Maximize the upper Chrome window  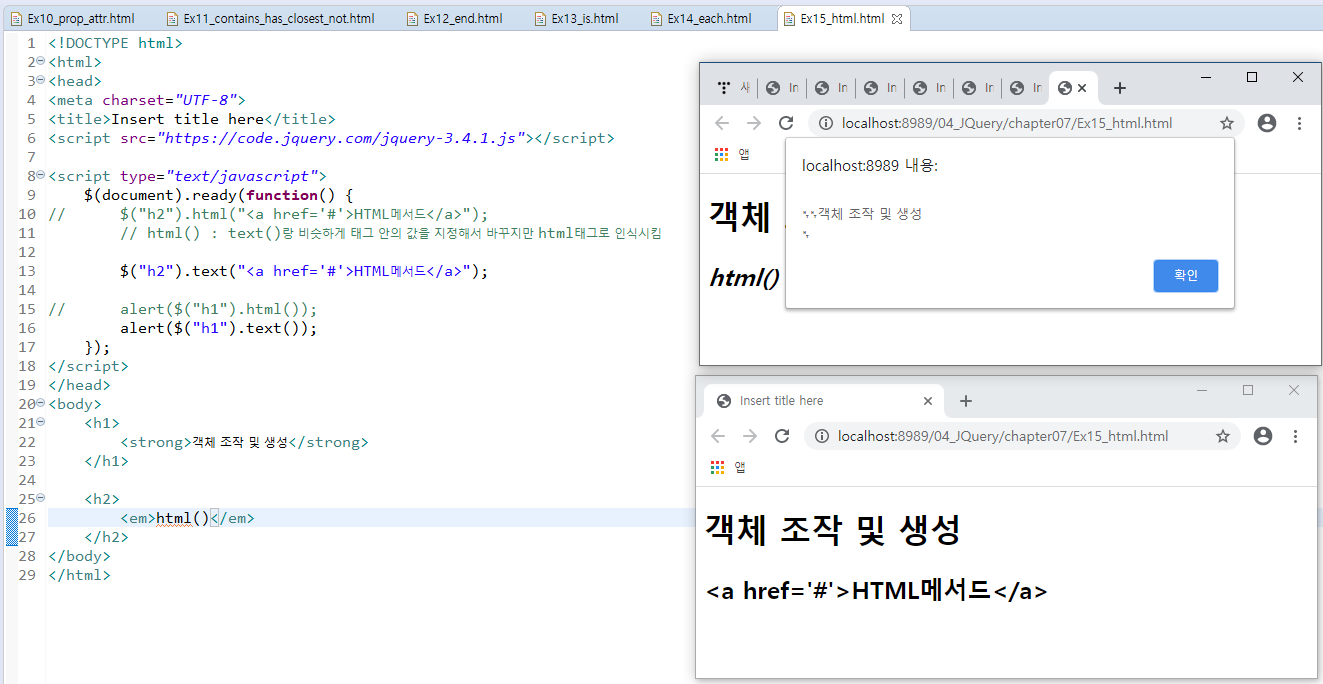pyautogui.click(x=1252, y=77)
